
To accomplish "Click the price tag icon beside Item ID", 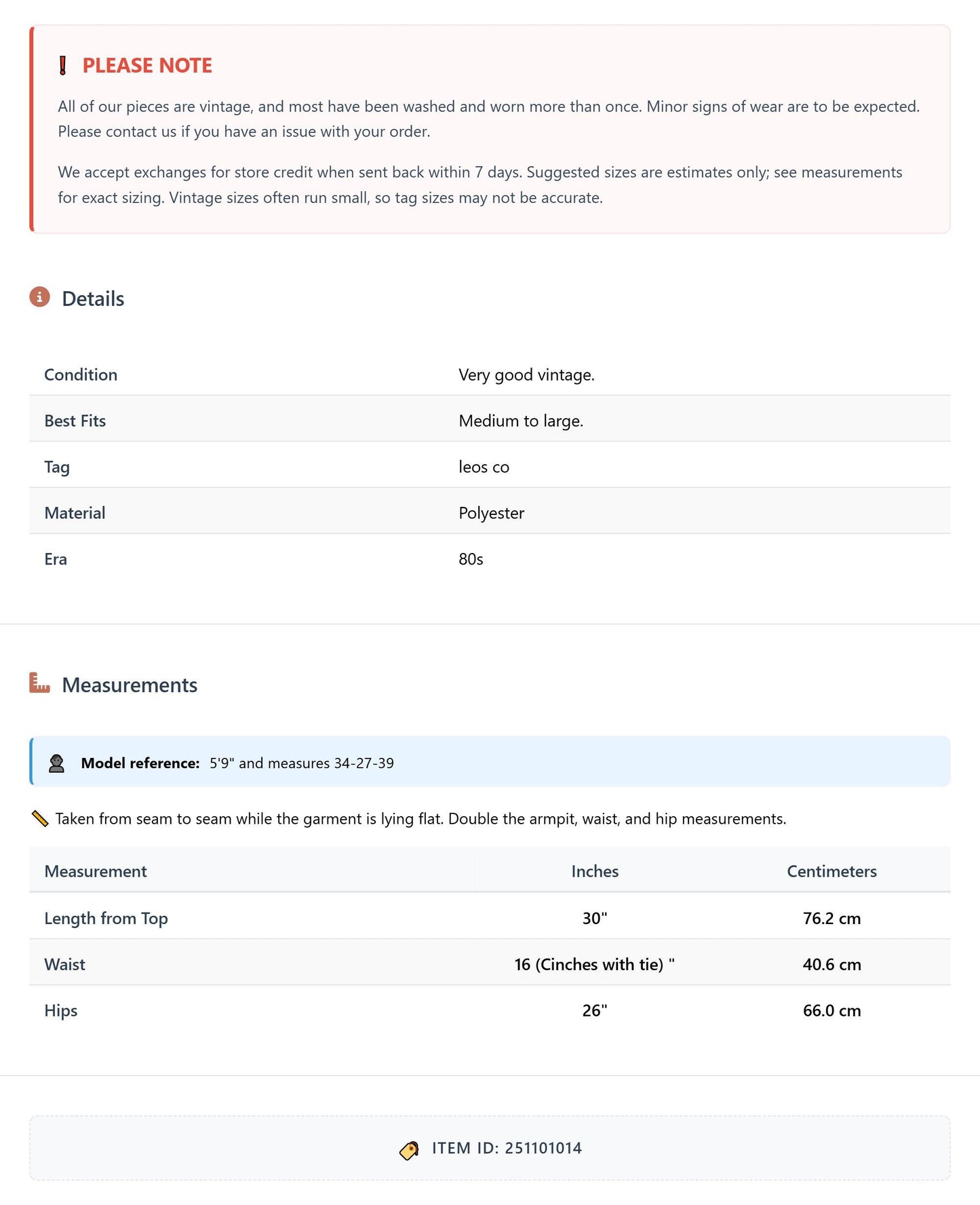I will tap(409, 1150).
